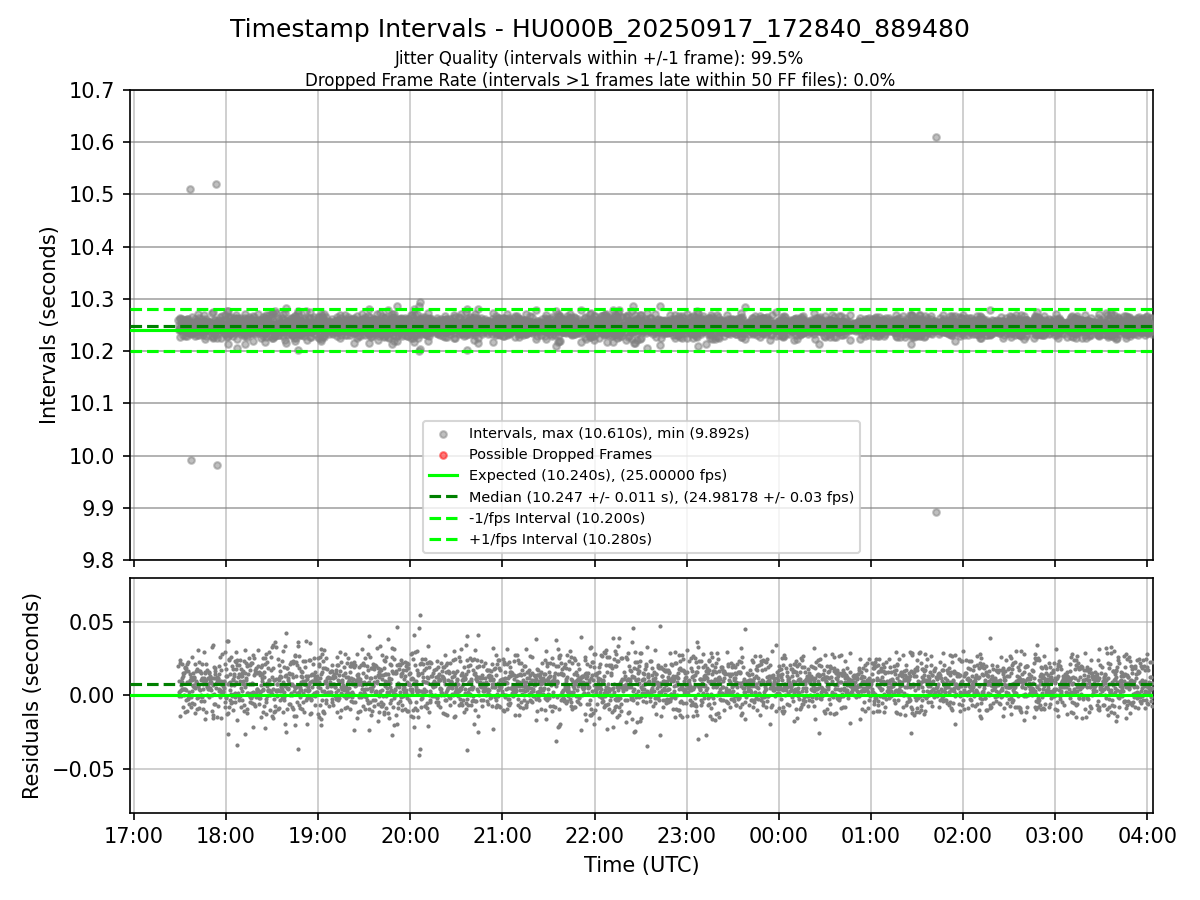Click the '17:00' time tick label
Image resolution: width=1200 pixels, height=900 pixels.
(134, 833)
